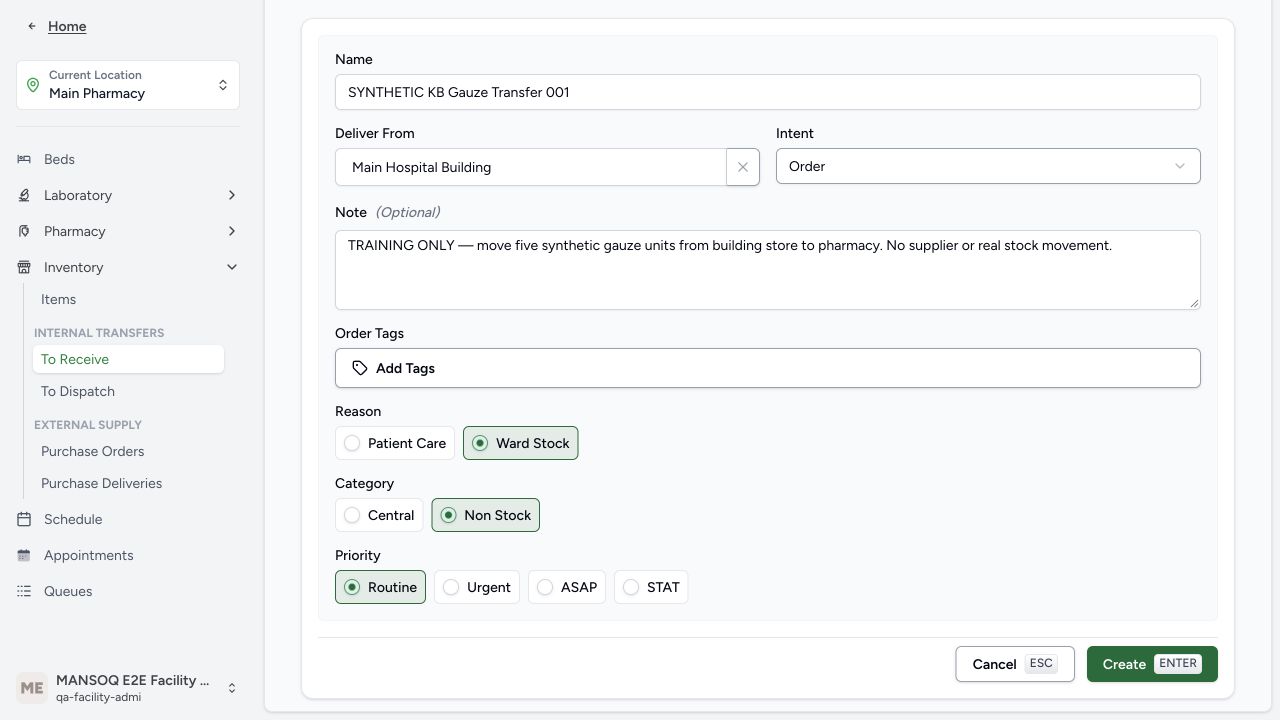Choose the Central category

[x=379, y=515]
